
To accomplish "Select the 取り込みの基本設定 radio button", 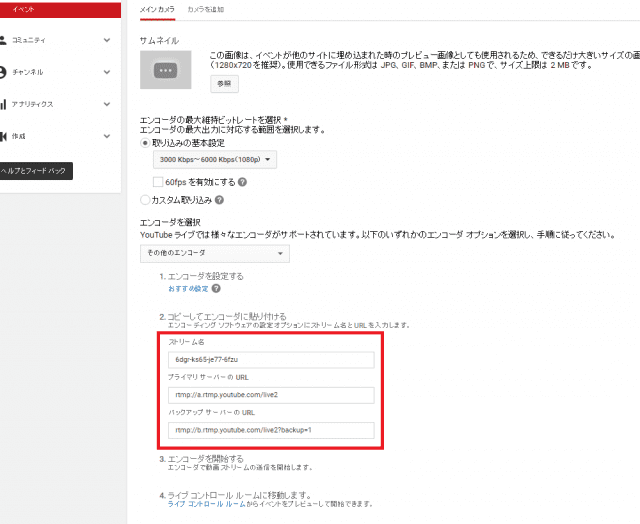I will click(x=144, y=143).
